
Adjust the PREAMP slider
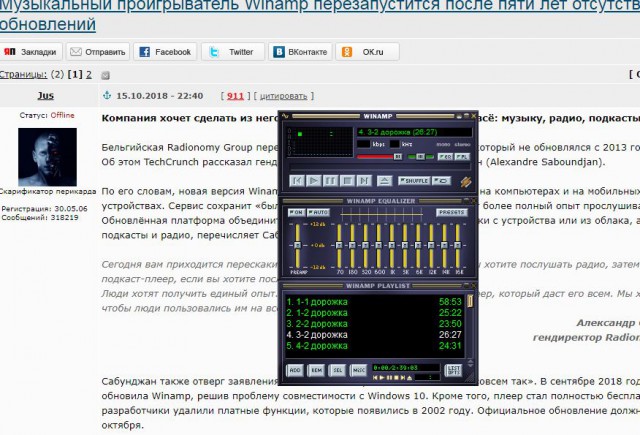pyautogui.click(x=298, y=246)
